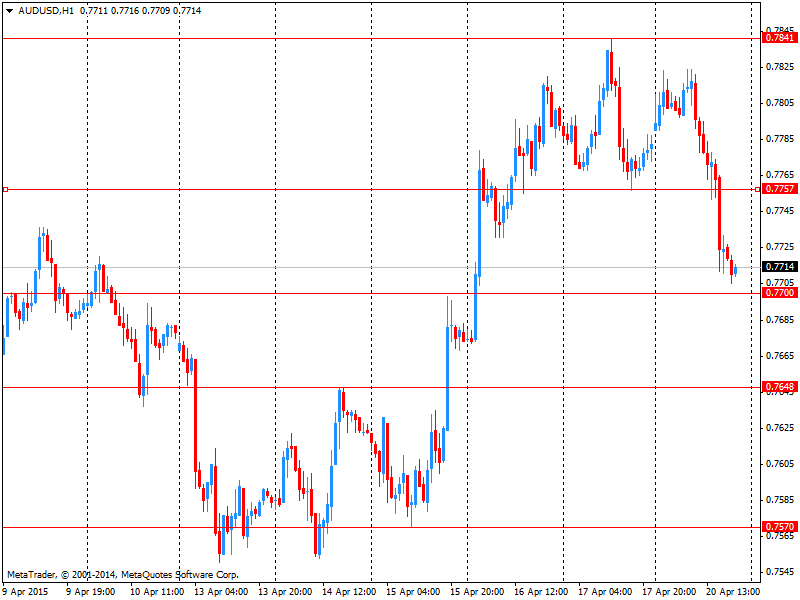Click the 9 Apr 19:00 time axis label
Viewport: 800px width, 600px height.
(x=90, y=592)
